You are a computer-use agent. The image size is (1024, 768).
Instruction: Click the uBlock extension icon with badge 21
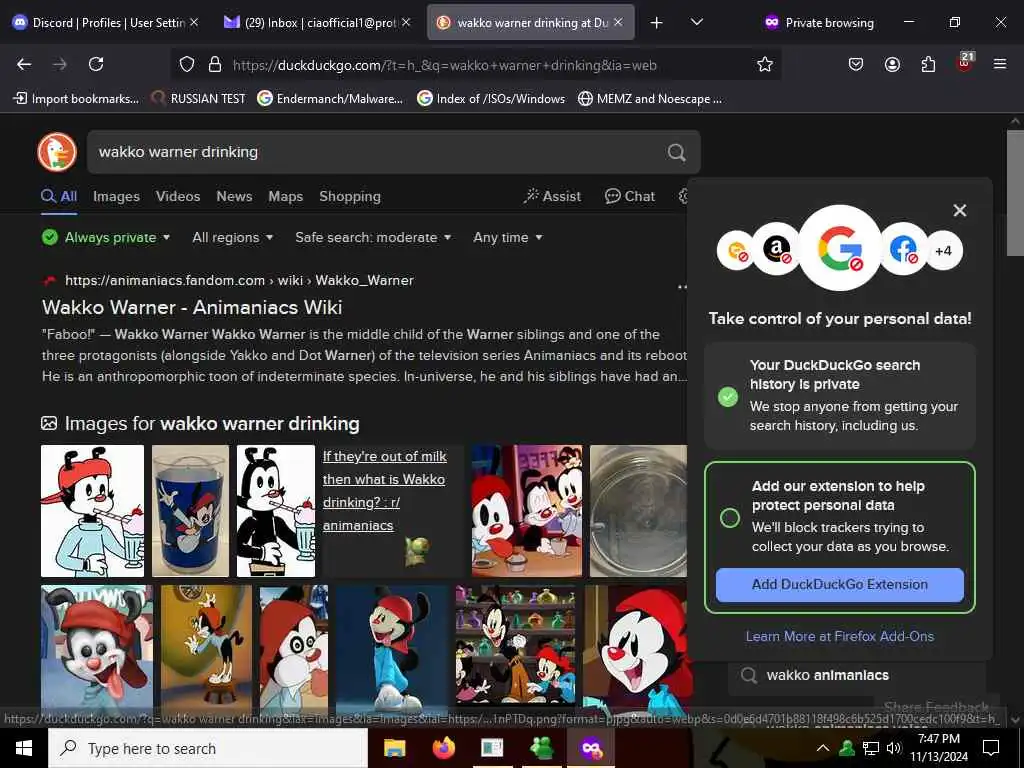pyautogui.click(x=965, y=63)
